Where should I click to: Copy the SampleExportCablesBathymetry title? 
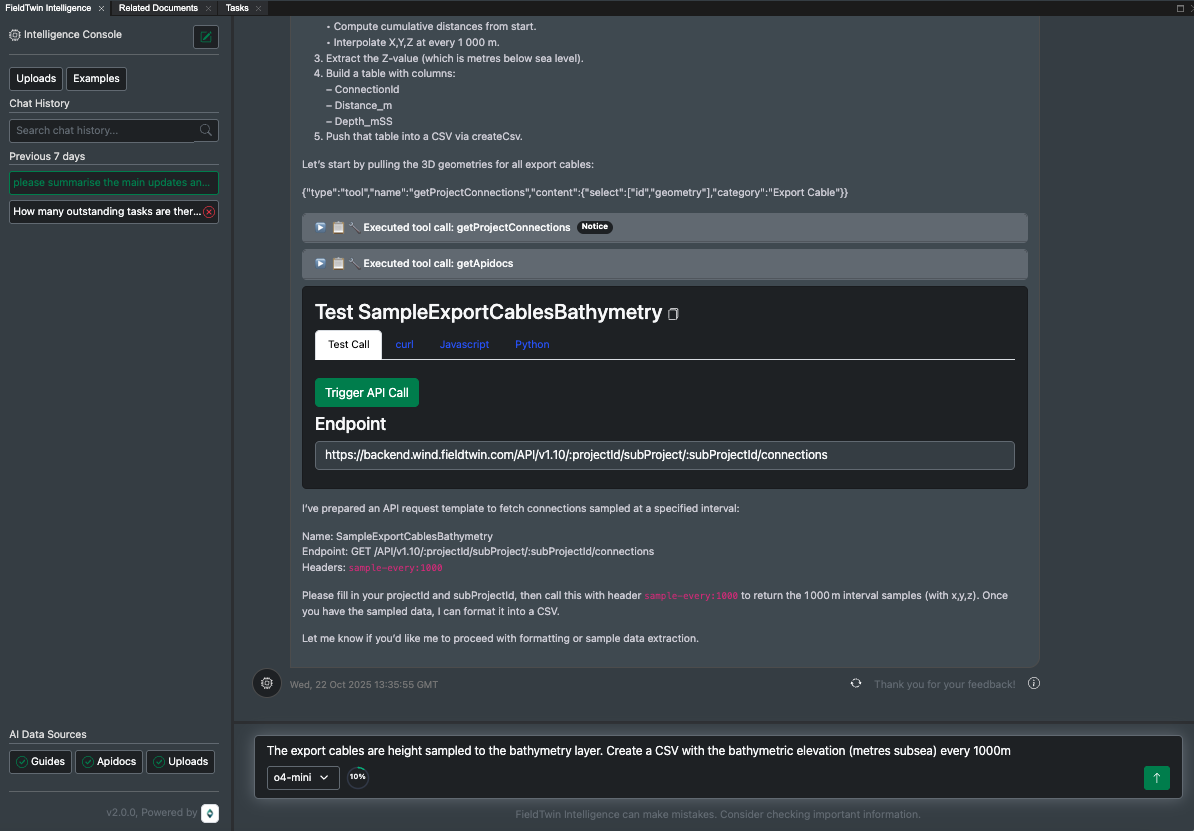click(673, 314)
